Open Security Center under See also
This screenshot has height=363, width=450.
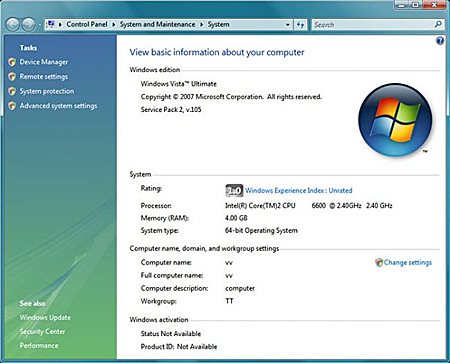pyautogui.click(x=42, y=332)
